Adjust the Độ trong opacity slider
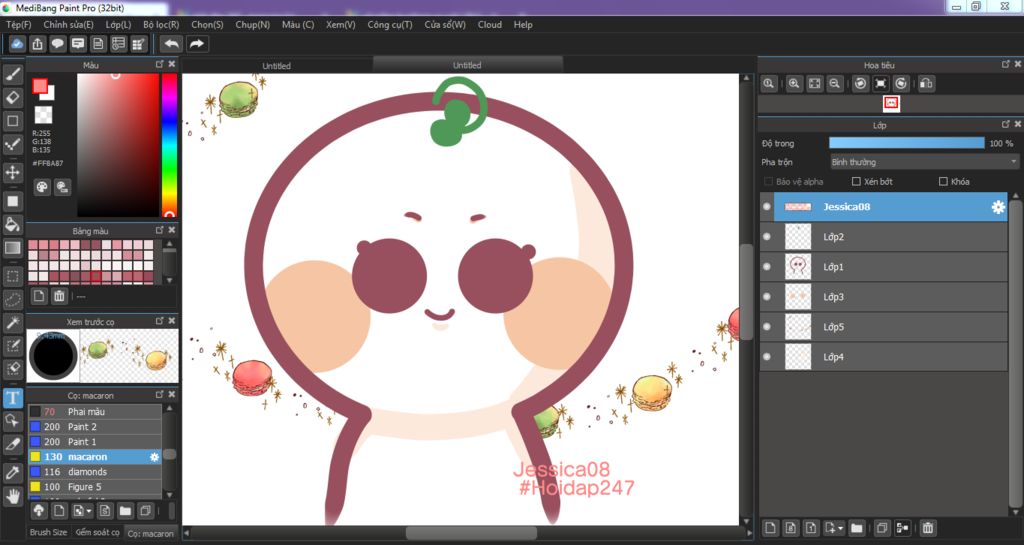This screenshot has height=545, width=1024. click(906, 143)
